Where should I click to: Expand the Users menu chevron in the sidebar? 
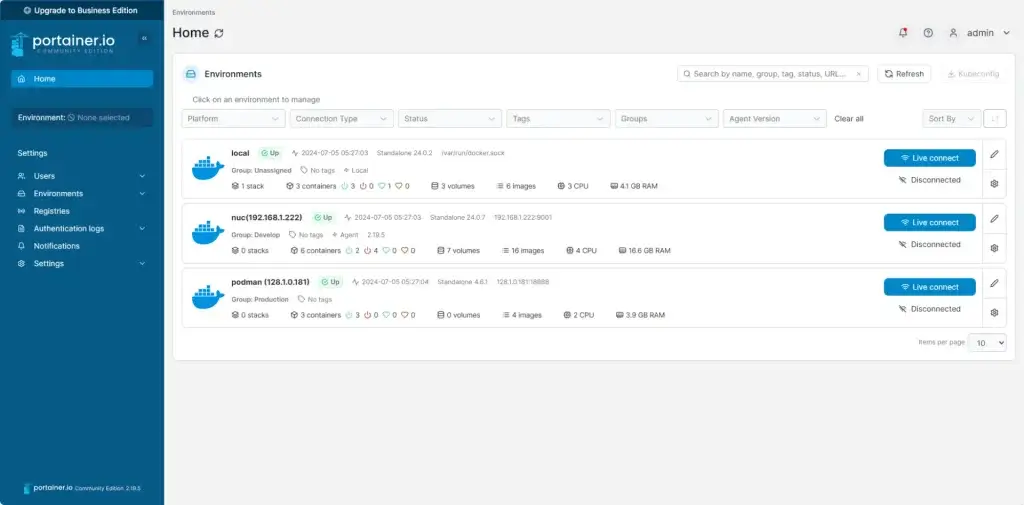click(x=142, y=176)
